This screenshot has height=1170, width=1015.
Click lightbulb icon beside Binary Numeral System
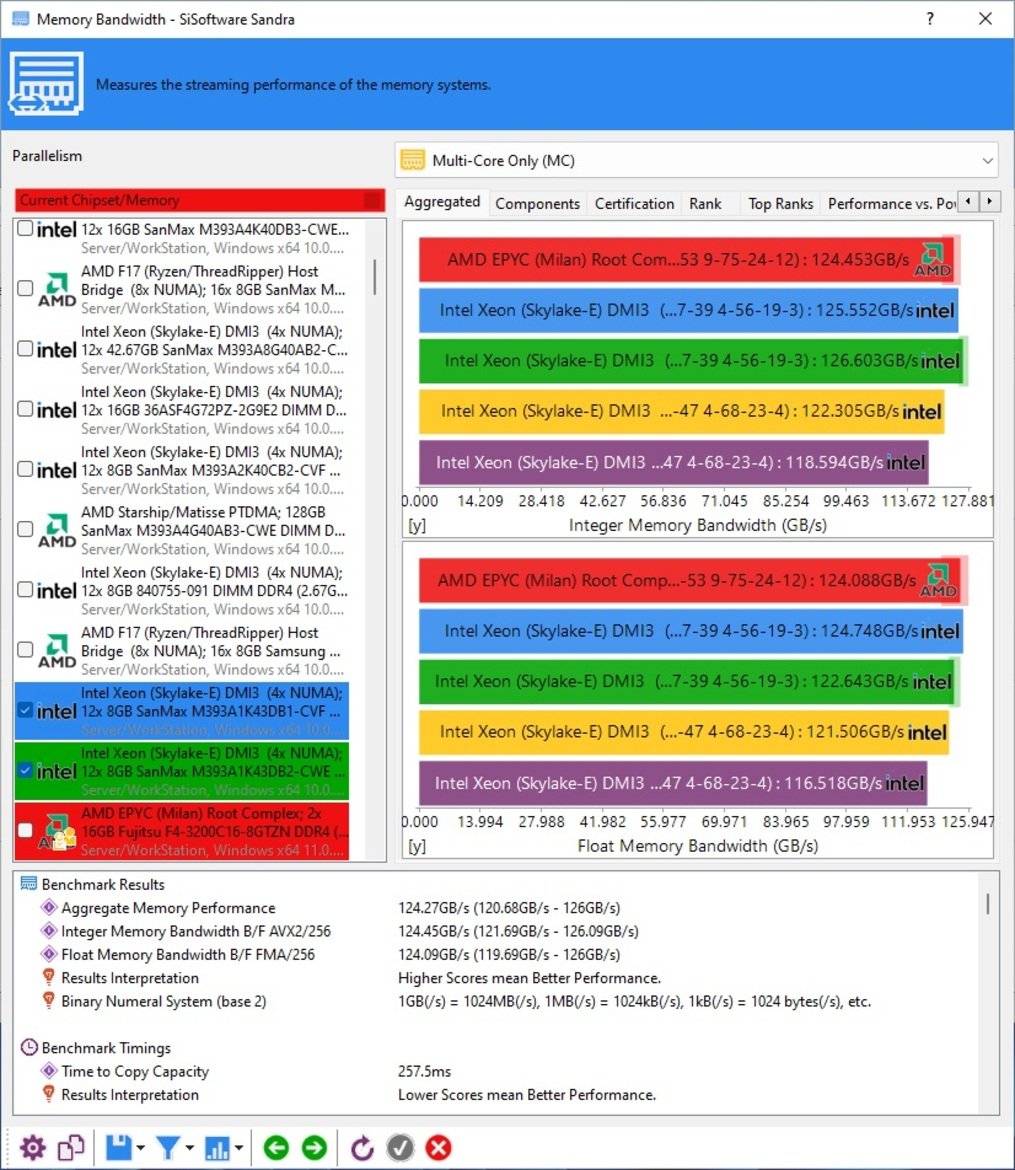click(x=49, y=1000)
